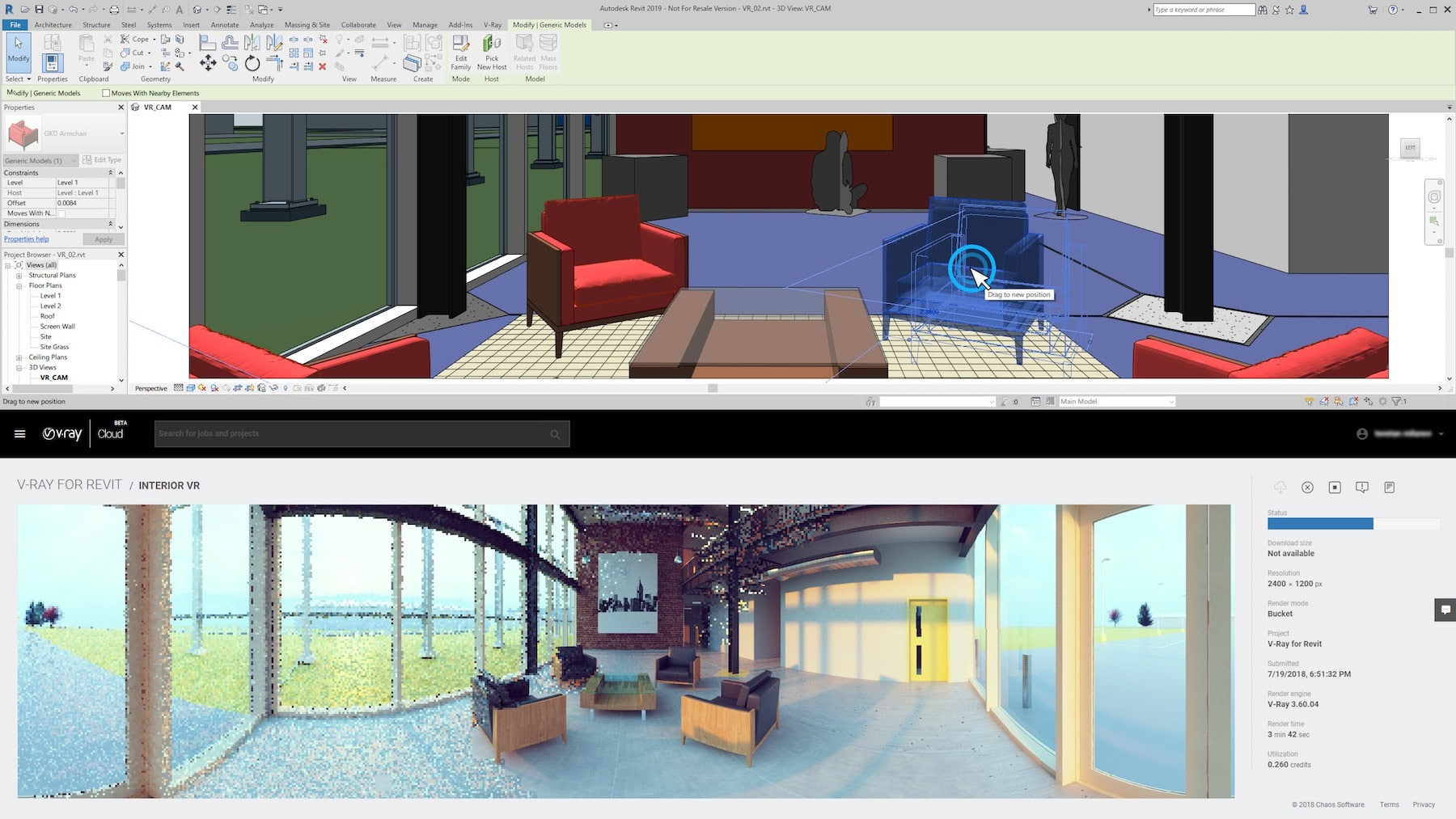Screen dimensions: 1456x819
Task: Tick the Moves With N... property checkbox
Action: pyautogui.click(x=61, y=213)
